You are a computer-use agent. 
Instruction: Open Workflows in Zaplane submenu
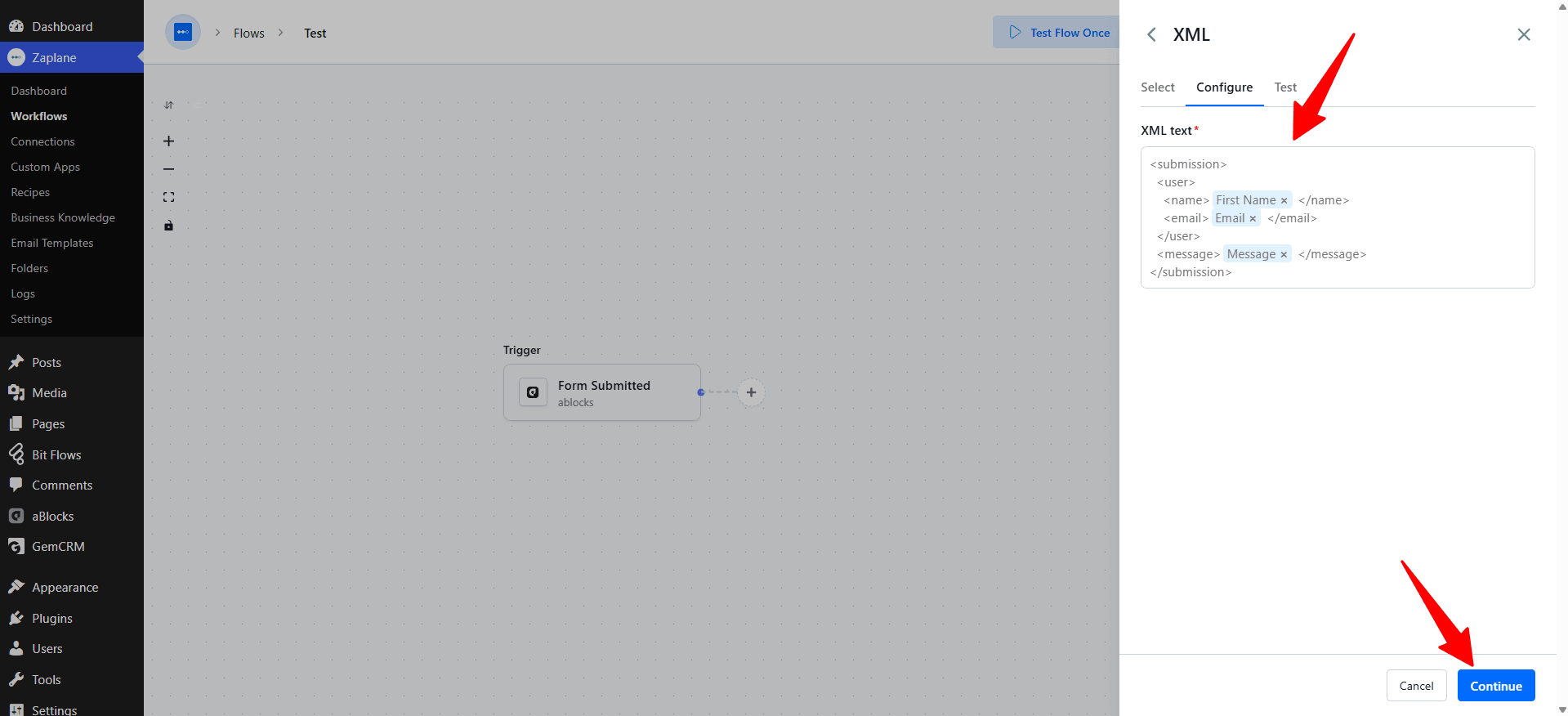[39, 116]
